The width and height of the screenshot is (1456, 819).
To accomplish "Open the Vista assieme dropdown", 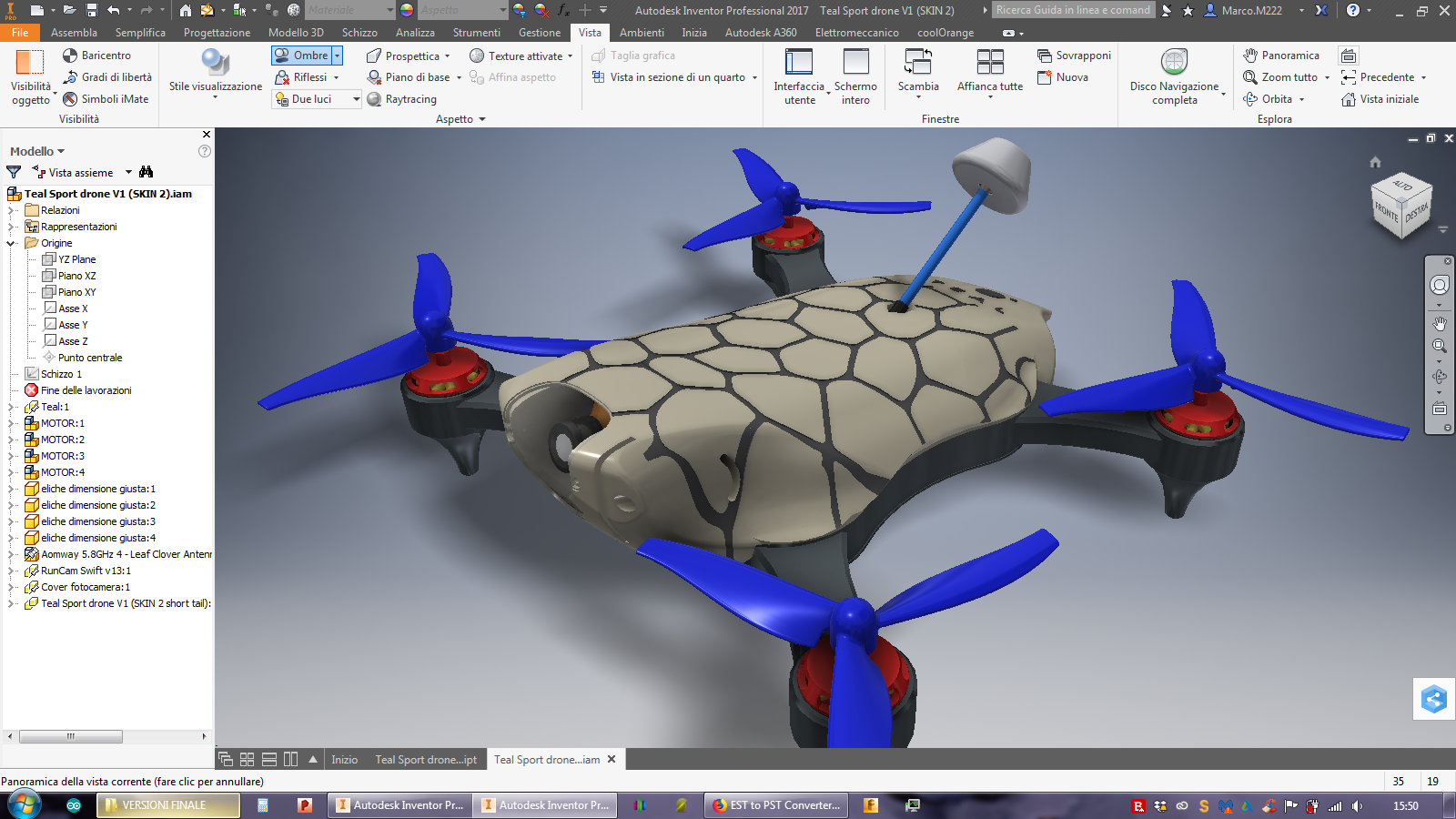I will 128,172.
